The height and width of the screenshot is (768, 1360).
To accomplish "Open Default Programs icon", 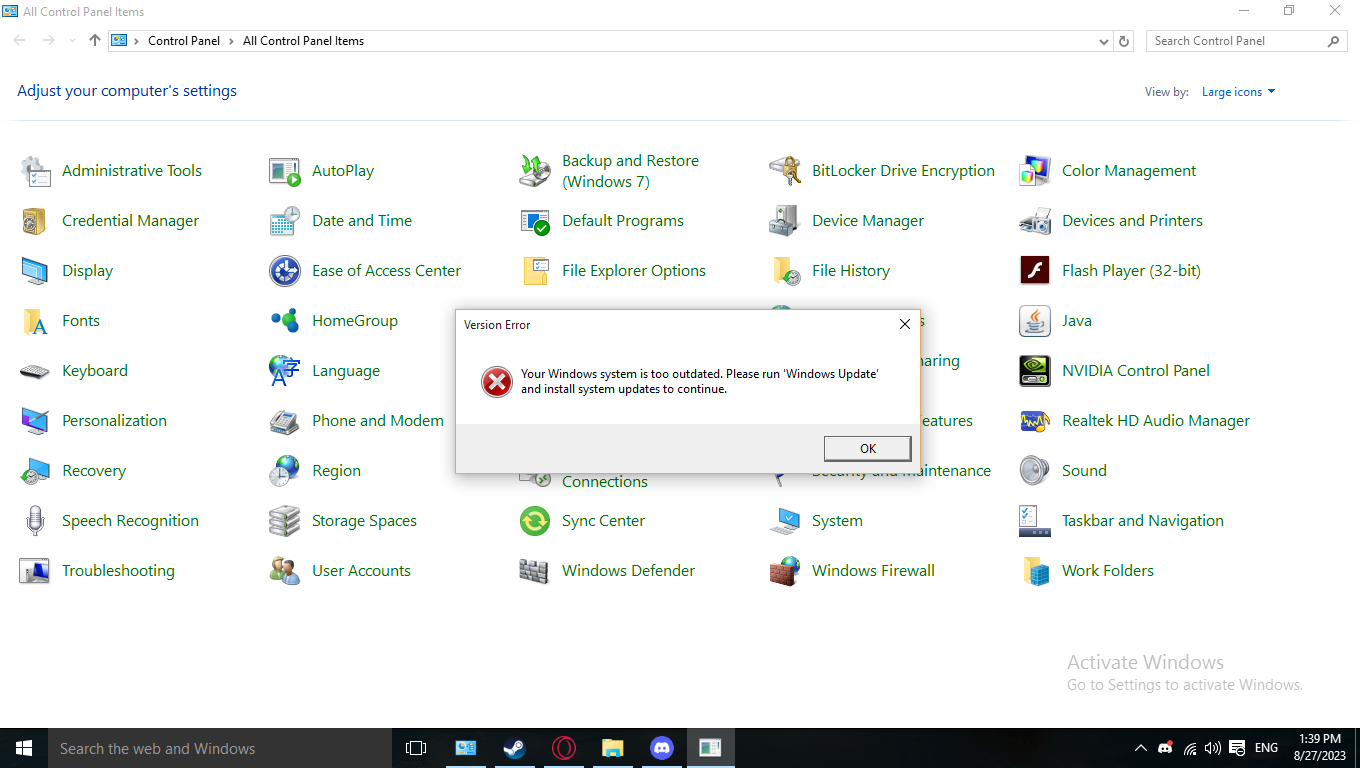I will [535, 221].
